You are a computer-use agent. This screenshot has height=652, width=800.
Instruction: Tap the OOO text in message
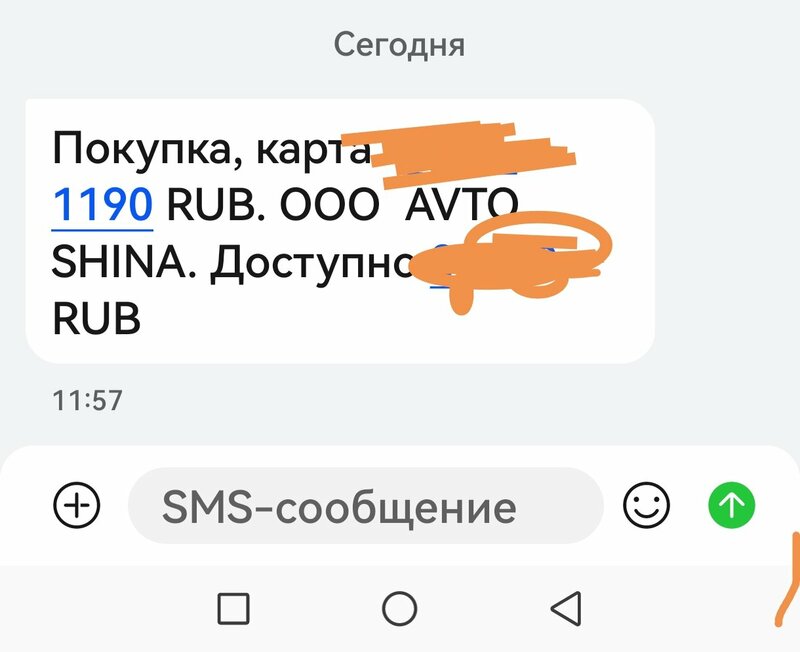329,205
